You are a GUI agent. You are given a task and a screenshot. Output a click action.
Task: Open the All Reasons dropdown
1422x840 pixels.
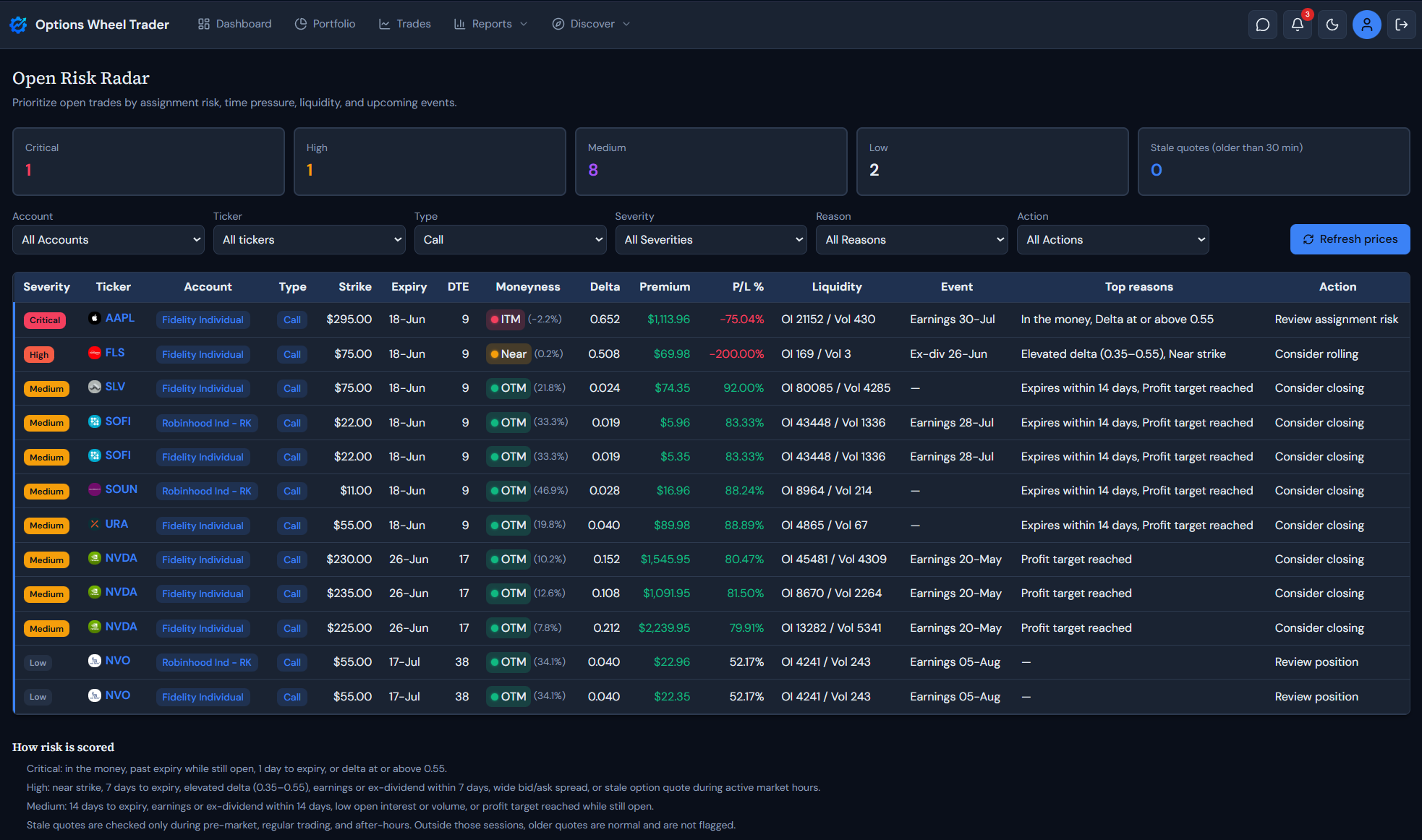point(912,240)
